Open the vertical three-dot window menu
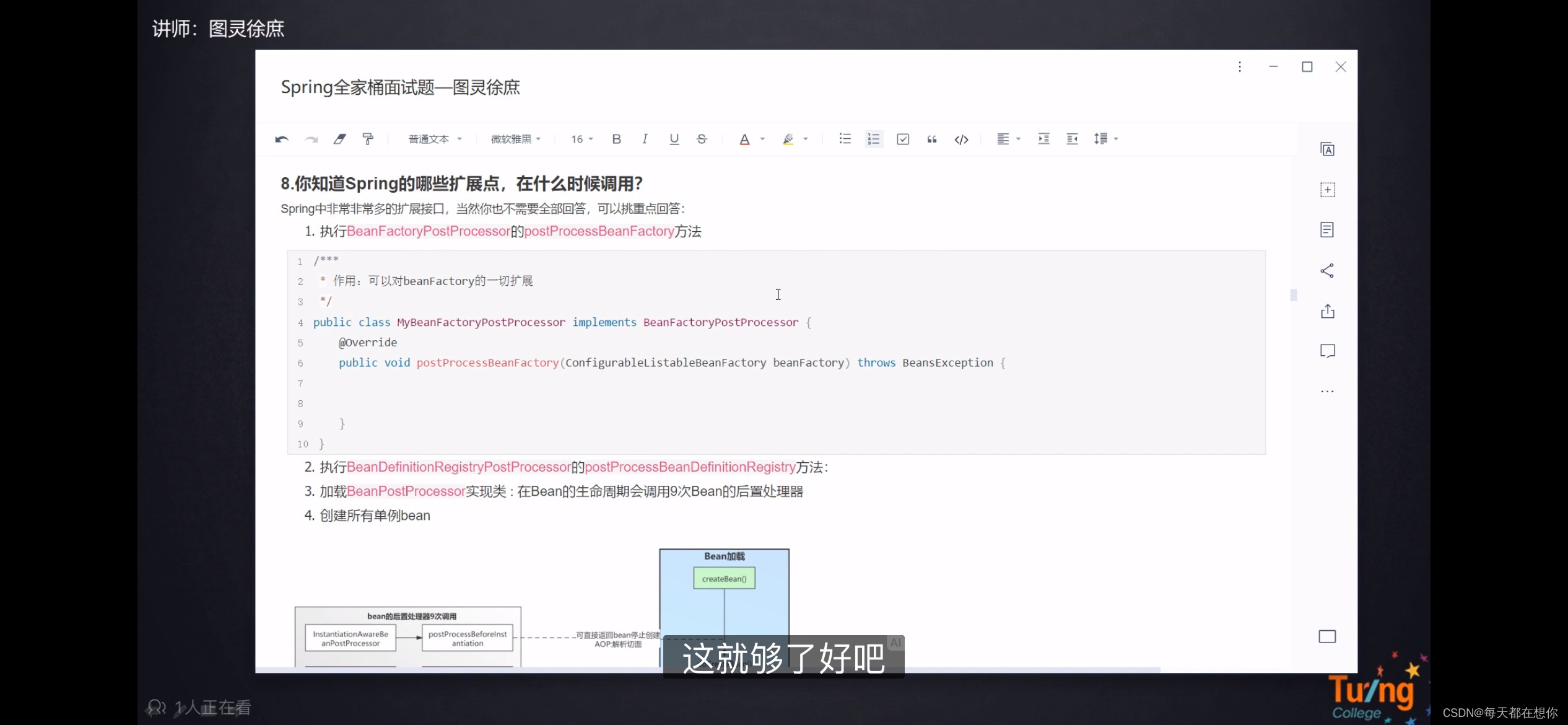The width and height of the screenshot is (1568, 725). (1240, 67)
